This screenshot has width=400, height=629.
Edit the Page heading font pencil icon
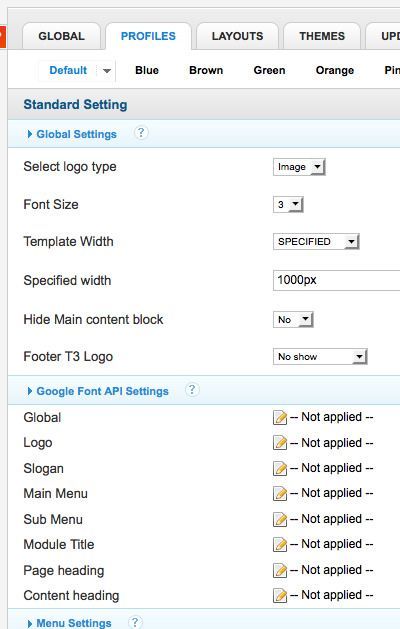click(x=280, y=570)
